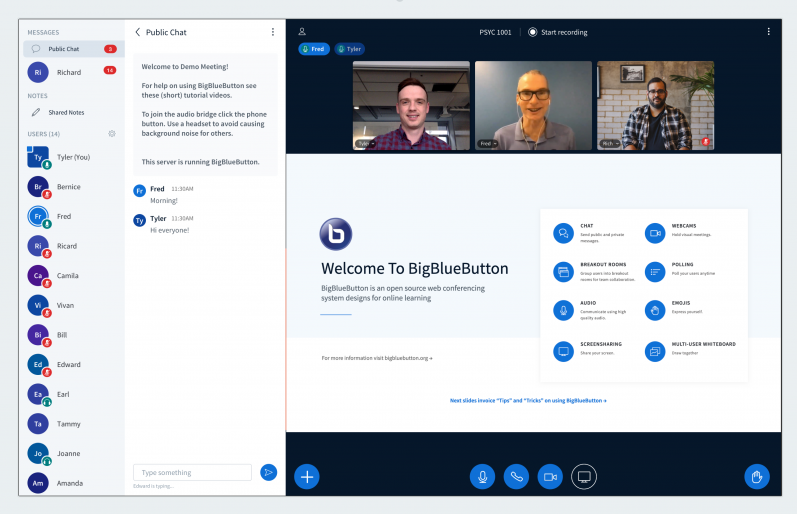Toggle the user list person icon
The height and width of the screenshot is (514, 797).
click(x=302, y=32)
